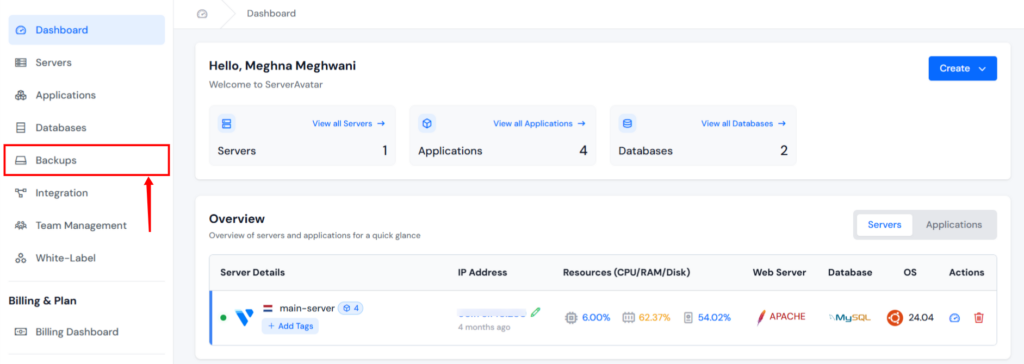Click the Databases card cylinder icon
1024x364 pixels.
pyautogui.click(x=628, y=123)
